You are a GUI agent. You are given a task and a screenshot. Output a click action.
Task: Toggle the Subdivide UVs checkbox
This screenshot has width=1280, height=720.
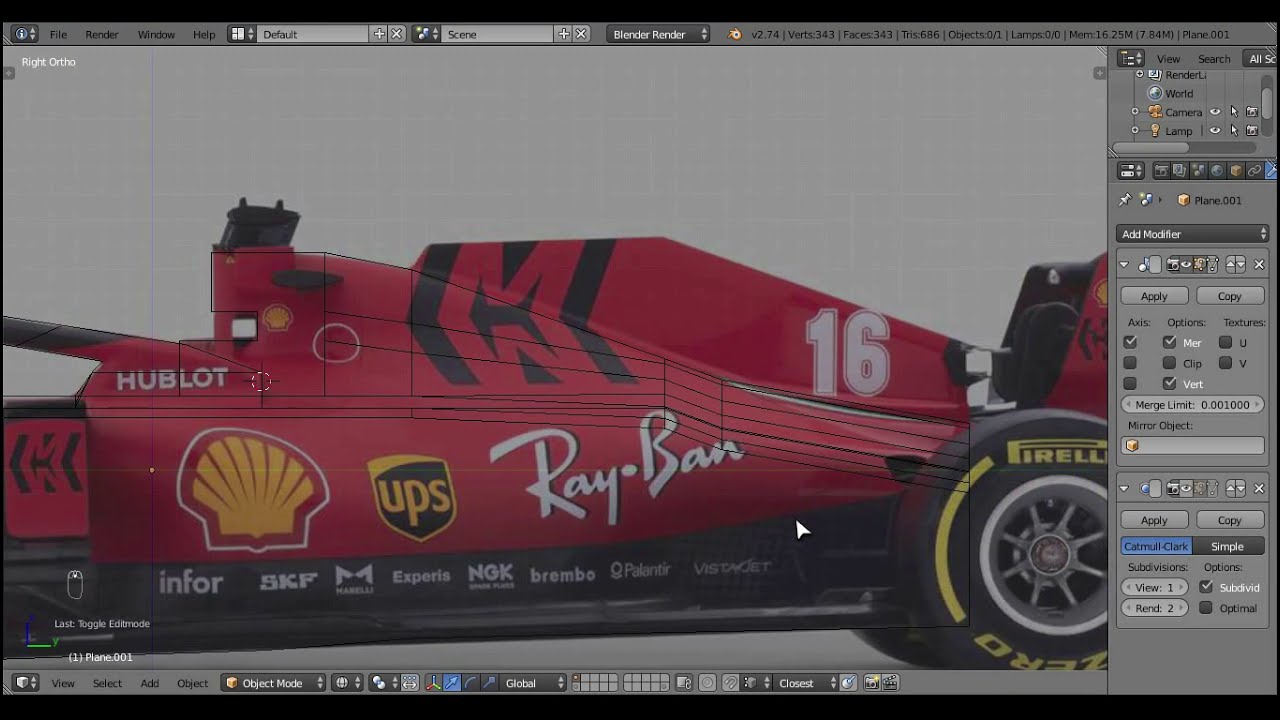pyautogui.click(x=1206, y=587)
